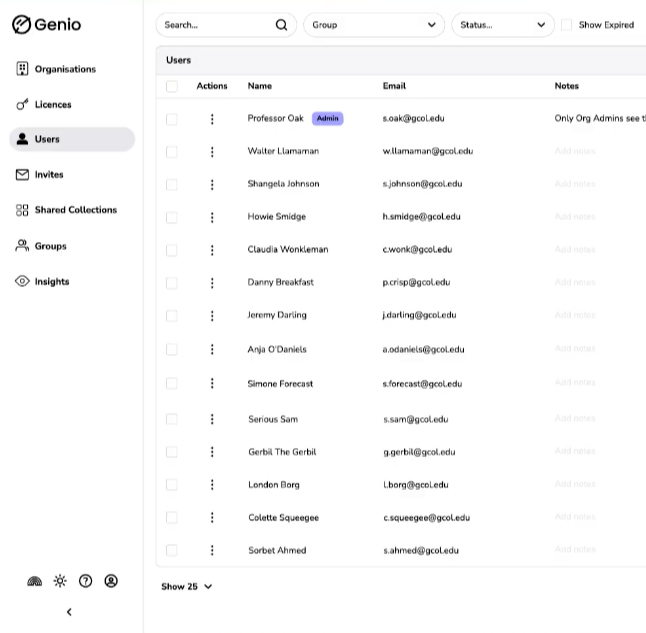Open the Status filter dropdown

coord(503,25)
